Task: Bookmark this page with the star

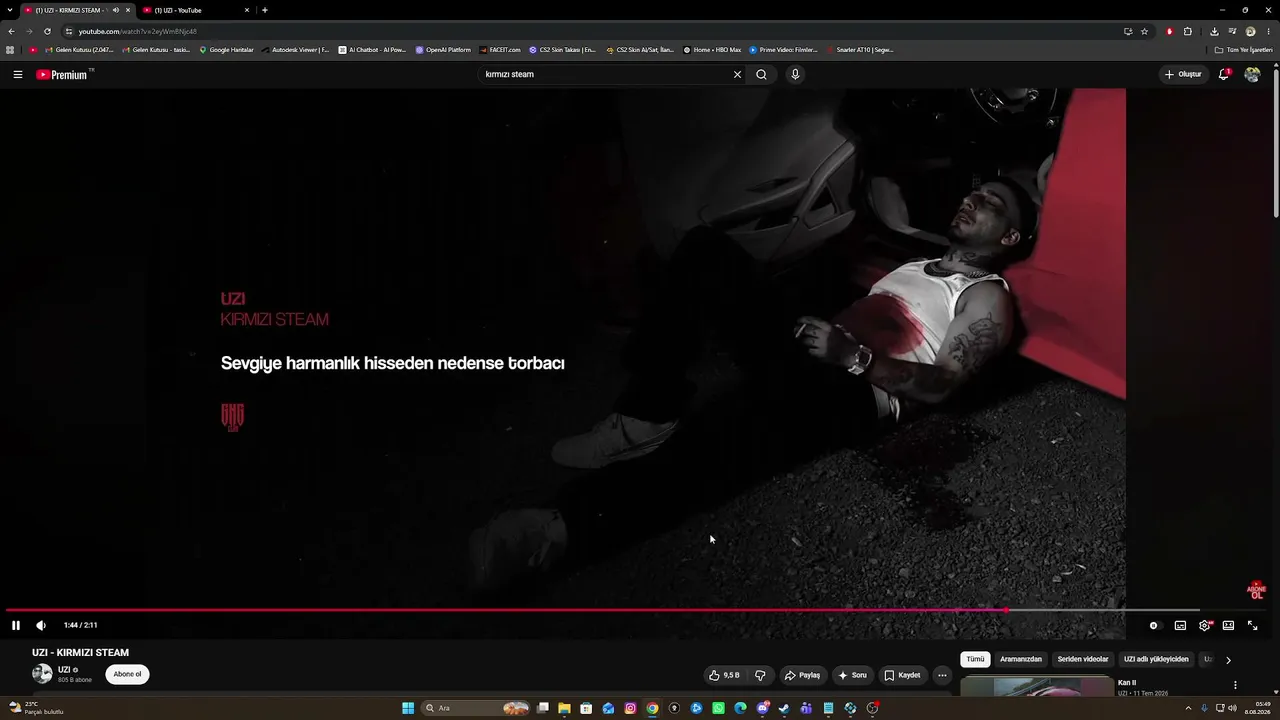Action: point(1145,31)
